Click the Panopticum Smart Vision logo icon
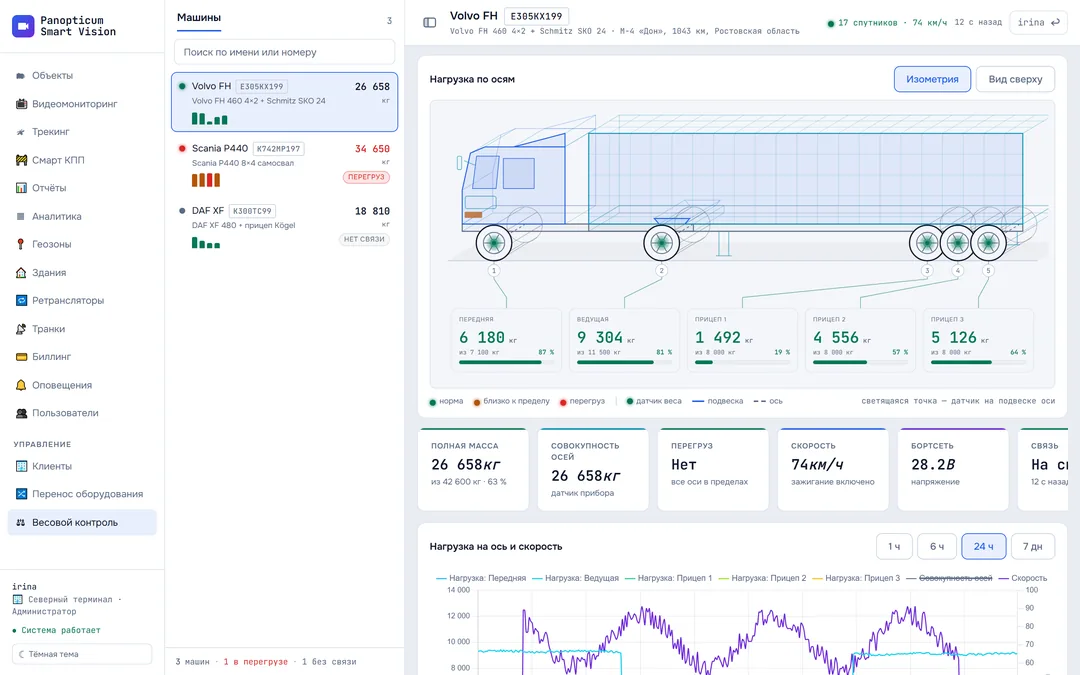The image size is (1080, 675). pos(23,26)
